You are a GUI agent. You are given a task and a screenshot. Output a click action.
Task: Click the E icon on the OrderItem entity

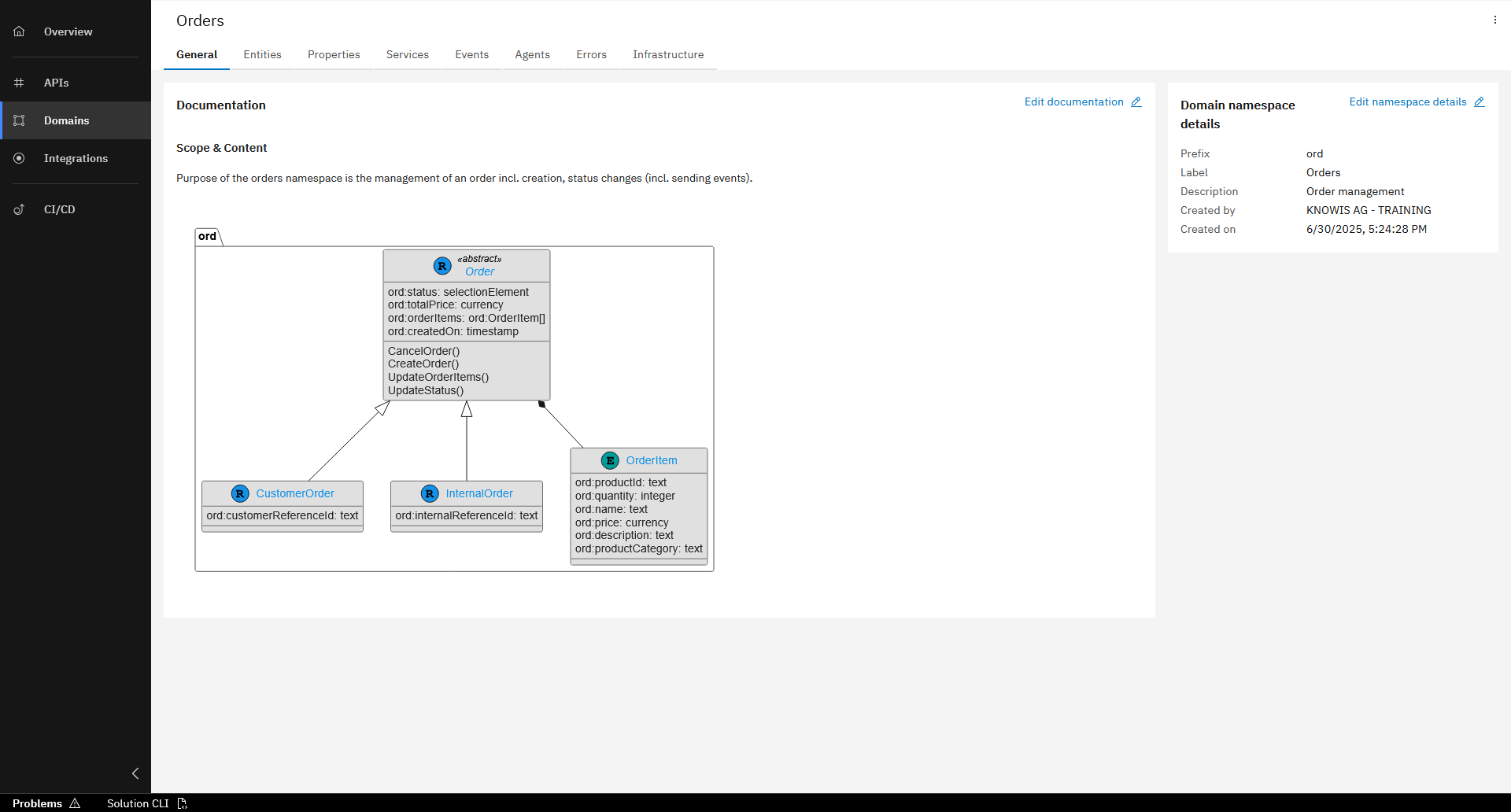(x=609, y=460)
